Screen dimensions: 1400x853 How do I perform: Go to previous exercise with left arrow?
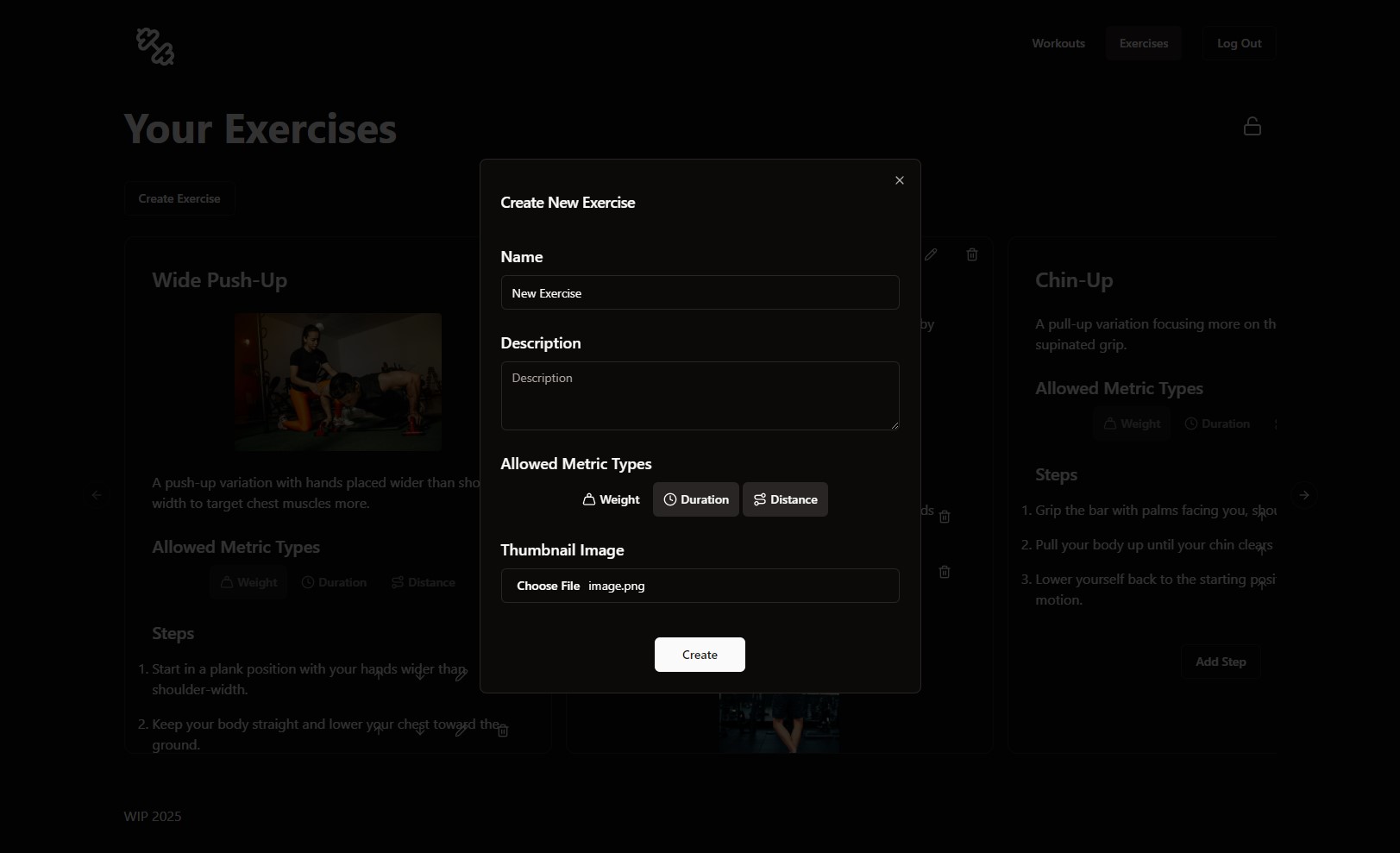pos(97,495)
